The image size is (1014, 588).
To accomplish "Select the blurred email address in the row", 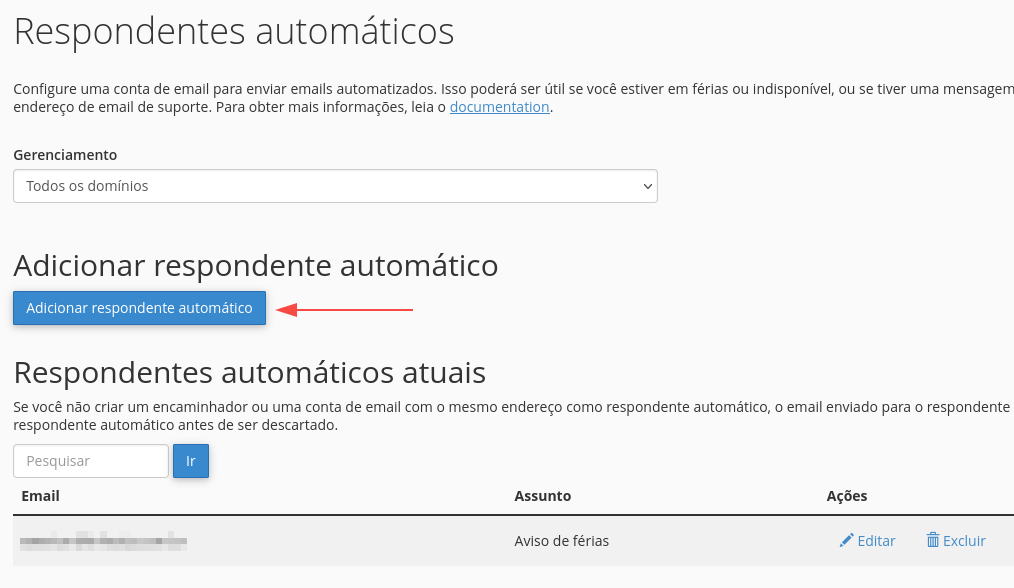I will coord(103,541).
